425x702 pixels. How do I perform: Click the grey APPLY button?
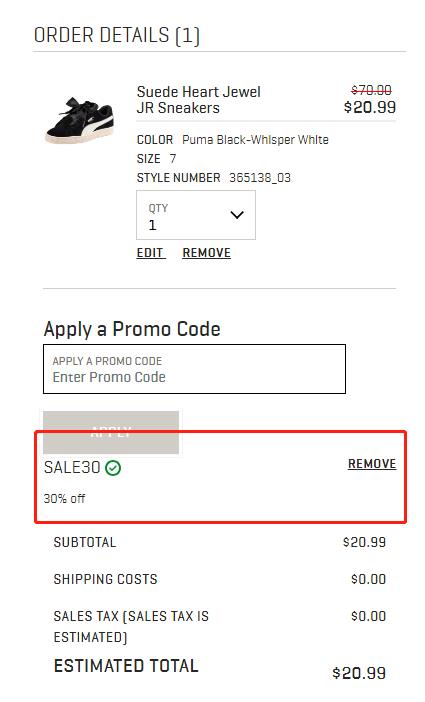[x=111, y=432]
